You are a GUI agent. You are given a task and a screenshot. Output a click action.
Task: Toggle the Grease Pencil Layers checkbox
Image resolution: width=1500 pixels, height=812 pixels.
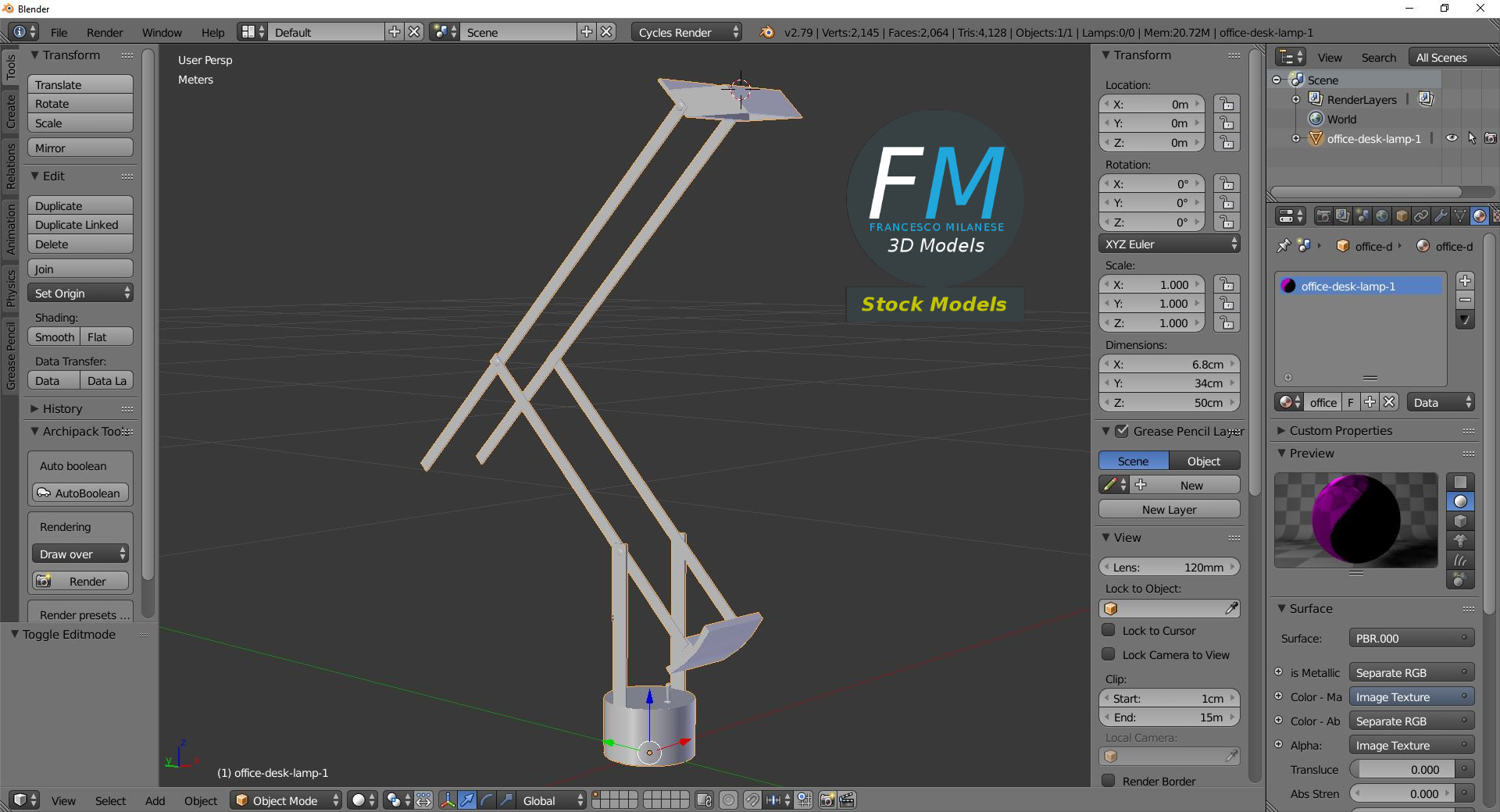coord(1122,431)
